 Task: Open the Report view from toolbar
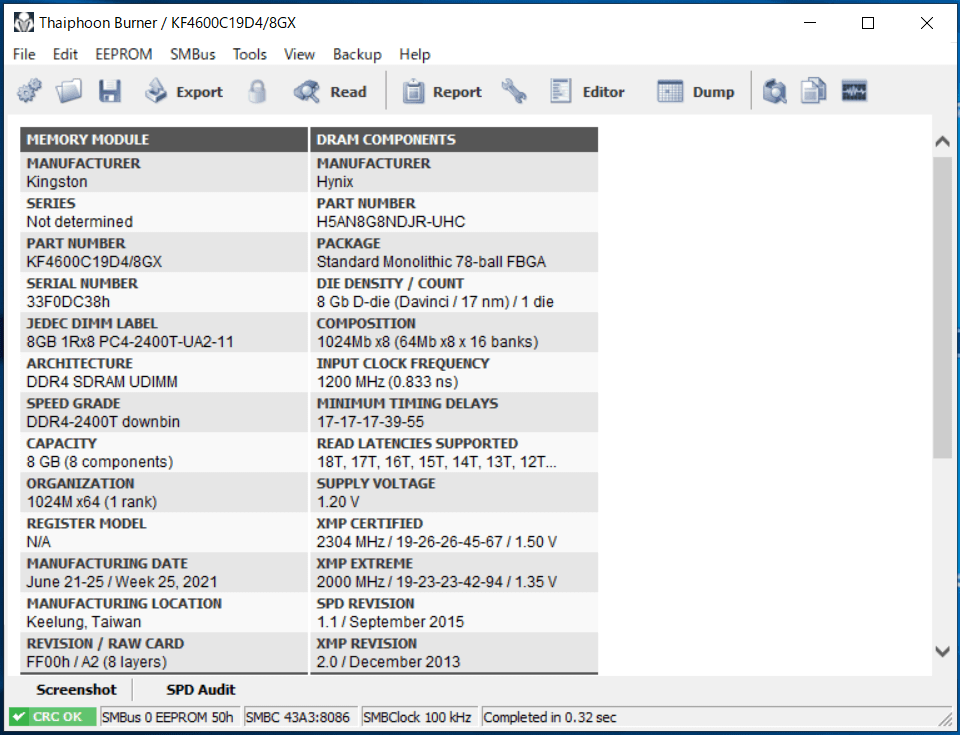tap(442, 92)
